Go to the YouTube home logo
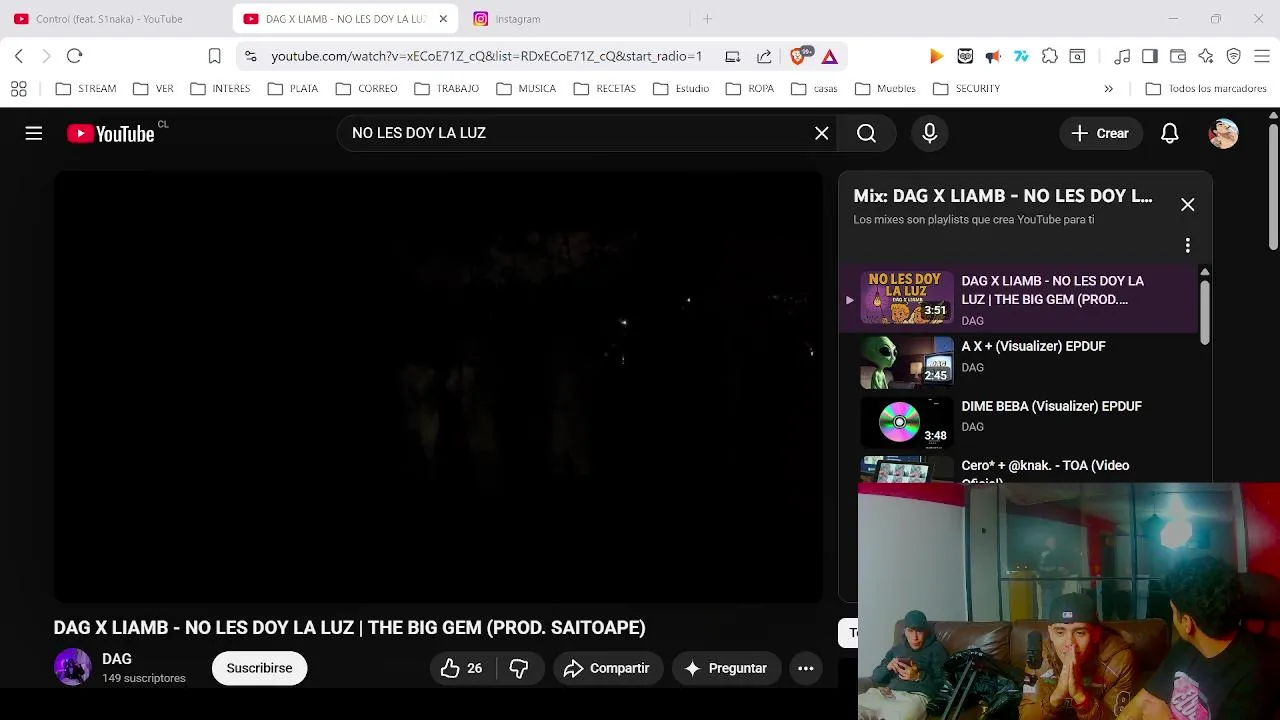1280x720 pixels. click(x=111, y=133)
